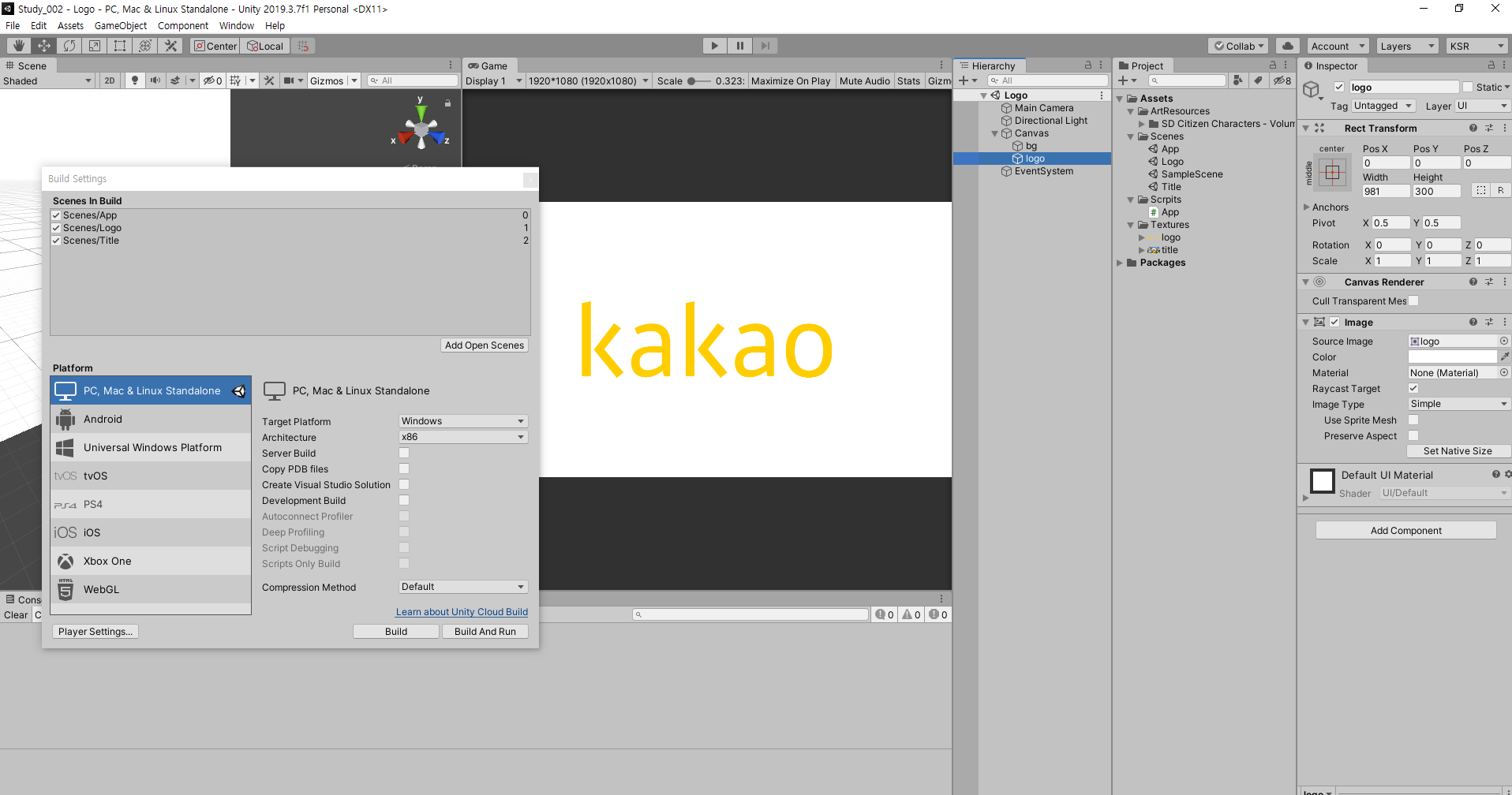Screen dimensions: 1512x795
Task: Enable Preserve Aspect checkbox
Action: click(x=1413, y=435)
